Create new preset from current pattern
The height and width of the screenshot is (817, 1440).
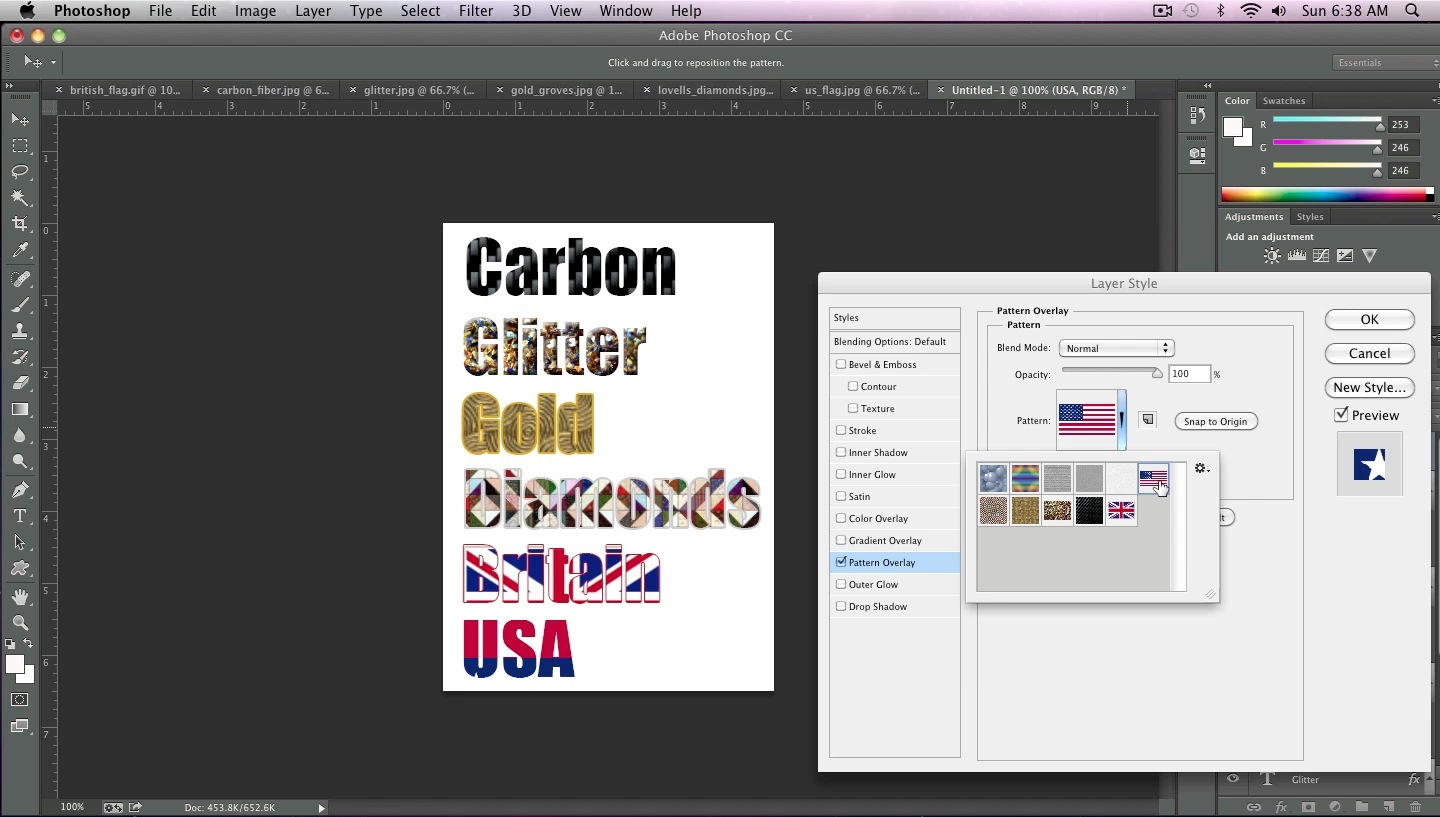coord(1148,420)
